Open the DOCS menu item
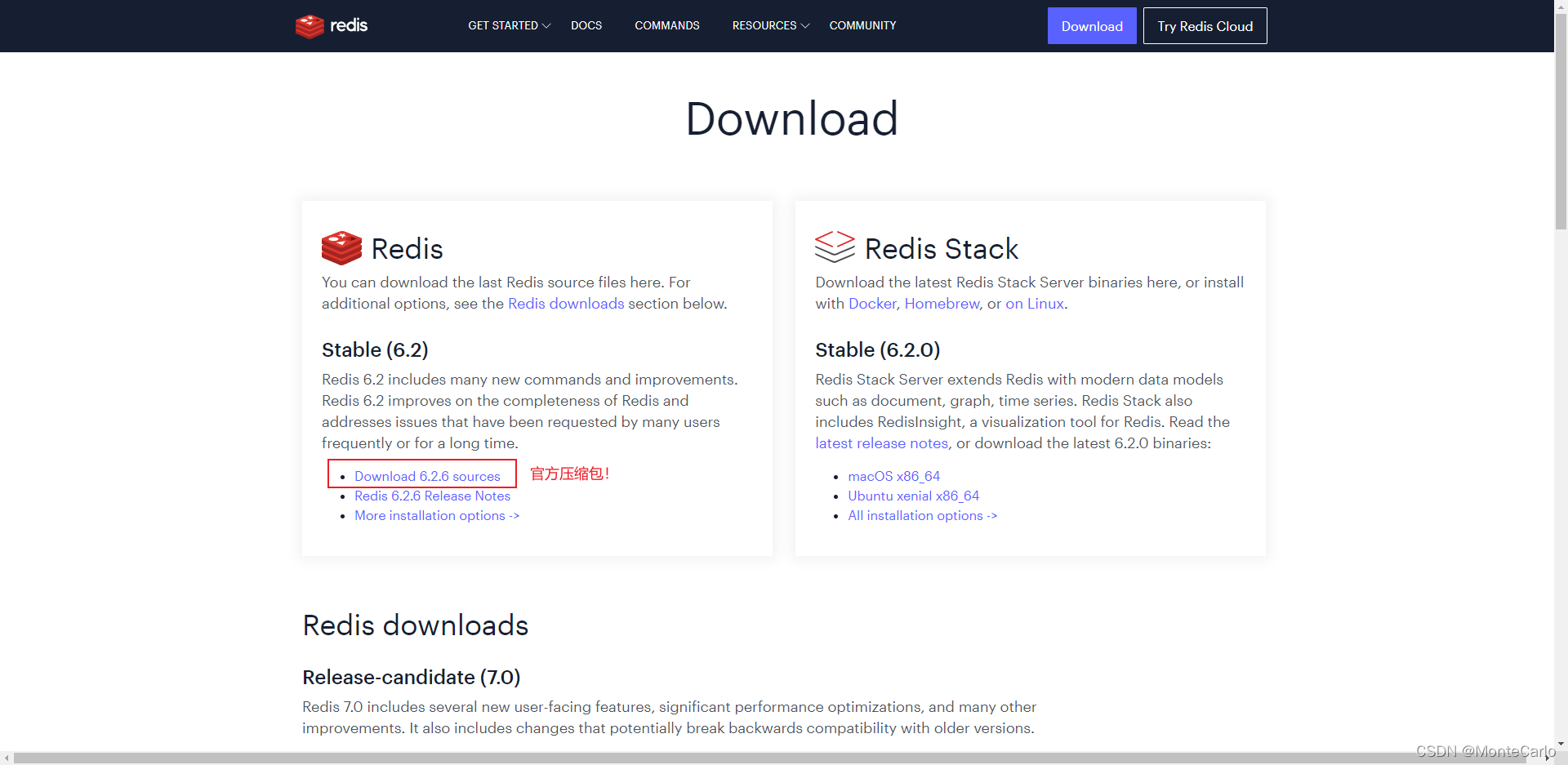Screen dimensions: 1568x765 [x=586, y=26]
